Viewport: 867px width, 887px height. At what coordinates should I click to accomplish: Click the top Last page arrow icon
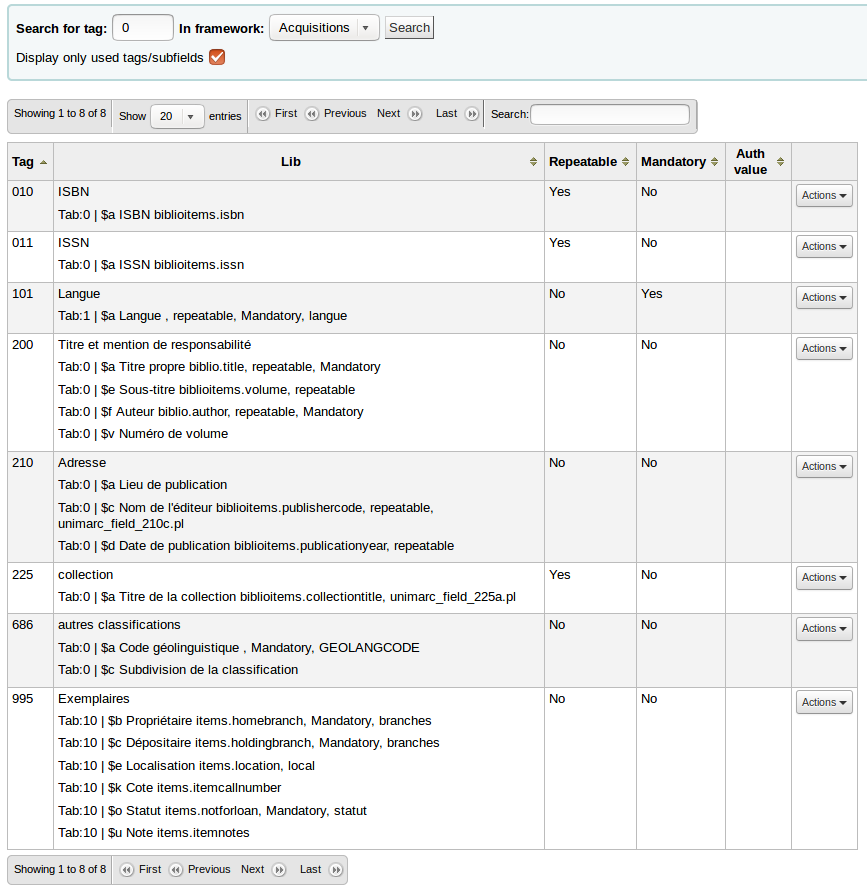point(472,114)
